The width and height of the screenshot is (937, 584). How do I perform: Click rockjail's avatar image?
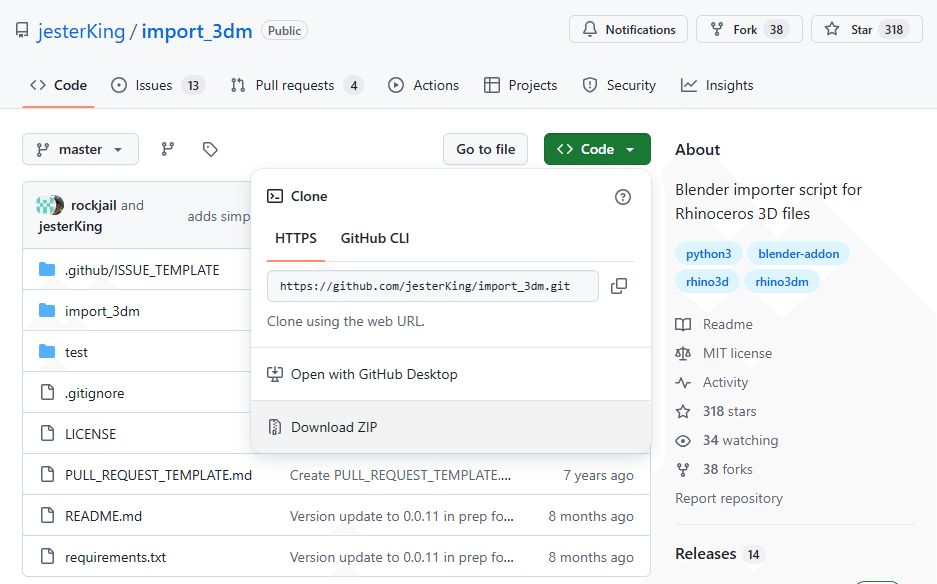click(x=50, y=205)
